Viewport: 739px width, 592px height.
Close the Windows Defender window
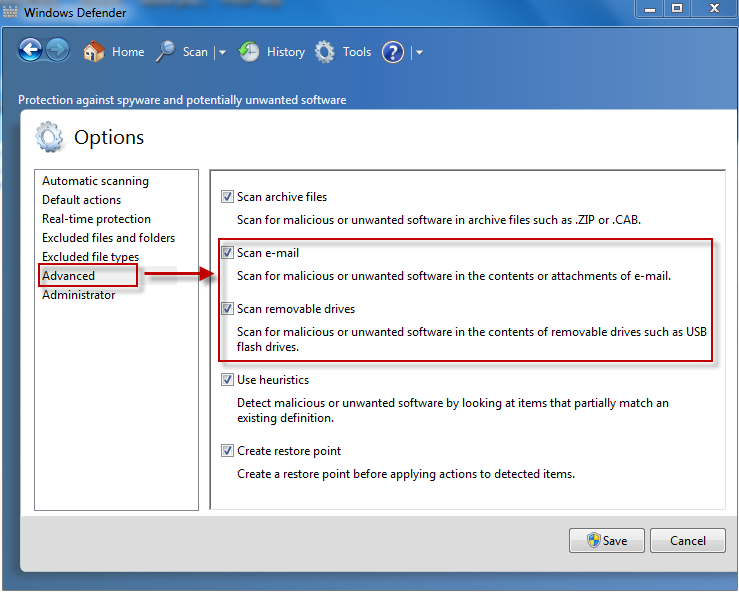(x=714, y=8)
